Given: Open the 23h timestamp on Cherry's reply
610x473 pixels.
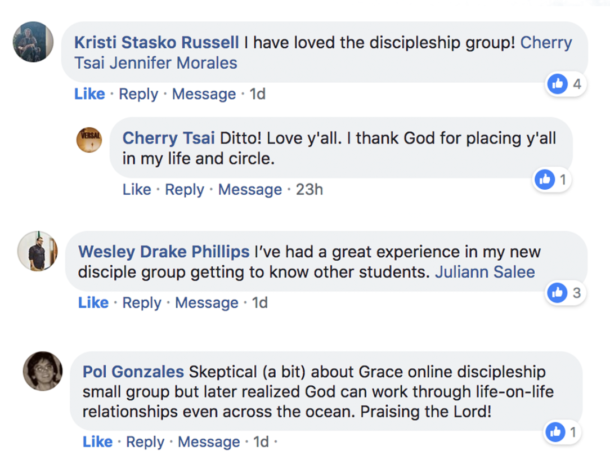Looking at the screenshot, I should tap(309, 189).
